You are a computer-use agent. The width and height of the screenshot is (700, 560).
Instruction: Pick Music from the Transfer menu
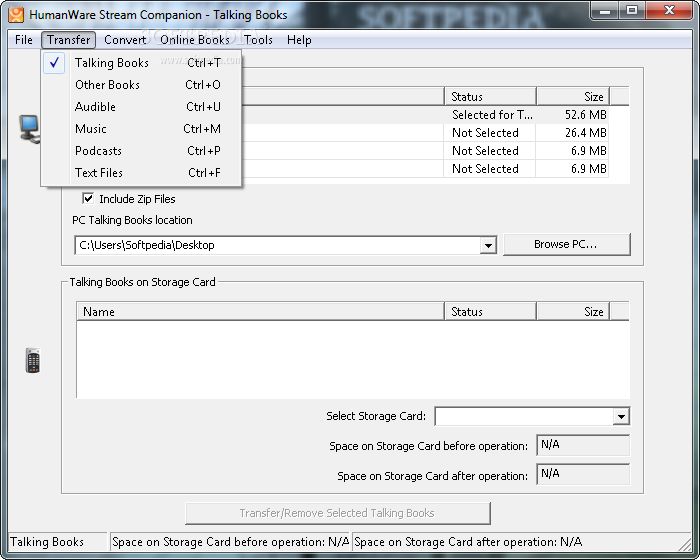tap(142, 129)
